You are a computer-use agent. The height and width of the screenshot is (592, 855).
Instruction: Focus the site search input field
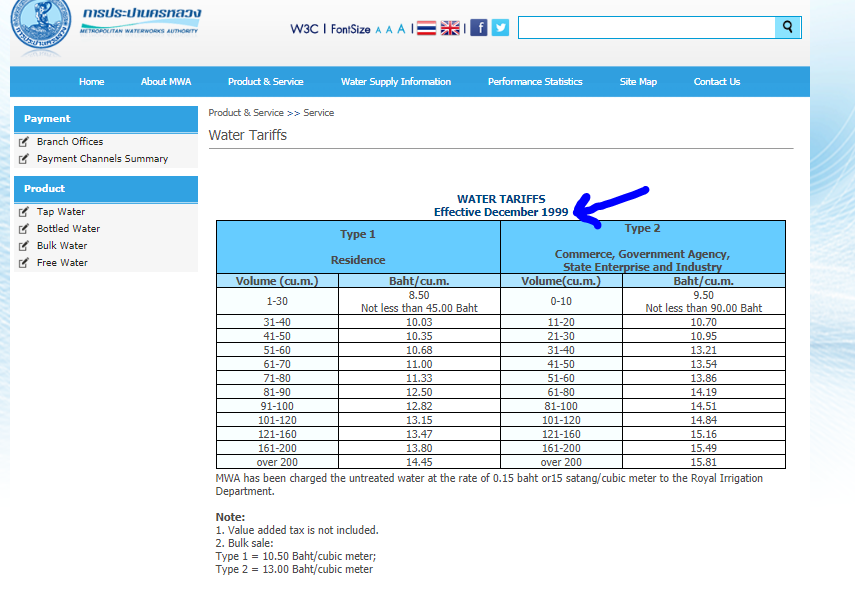[x=647, y=27]
